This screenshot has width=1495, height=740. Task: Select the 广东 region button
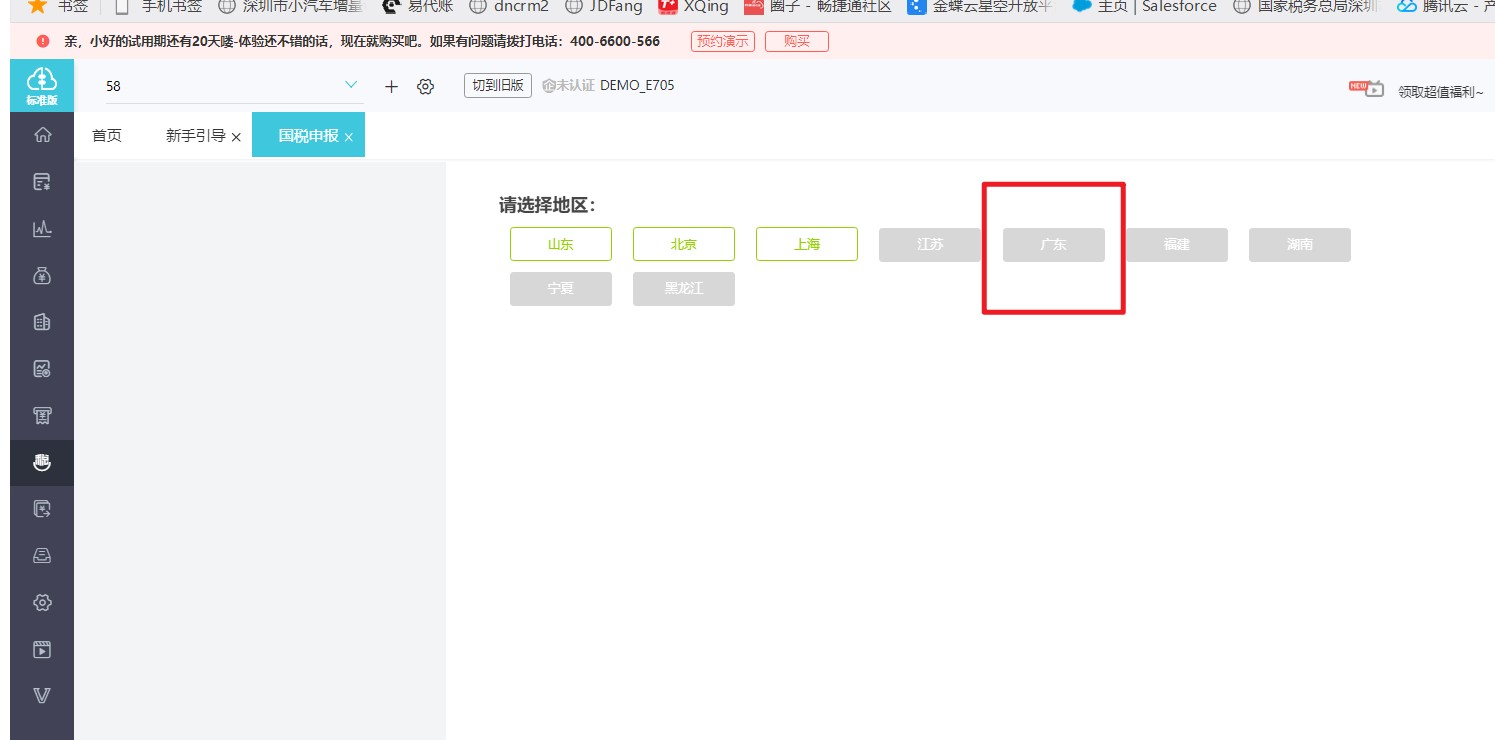click(1054, 245)
